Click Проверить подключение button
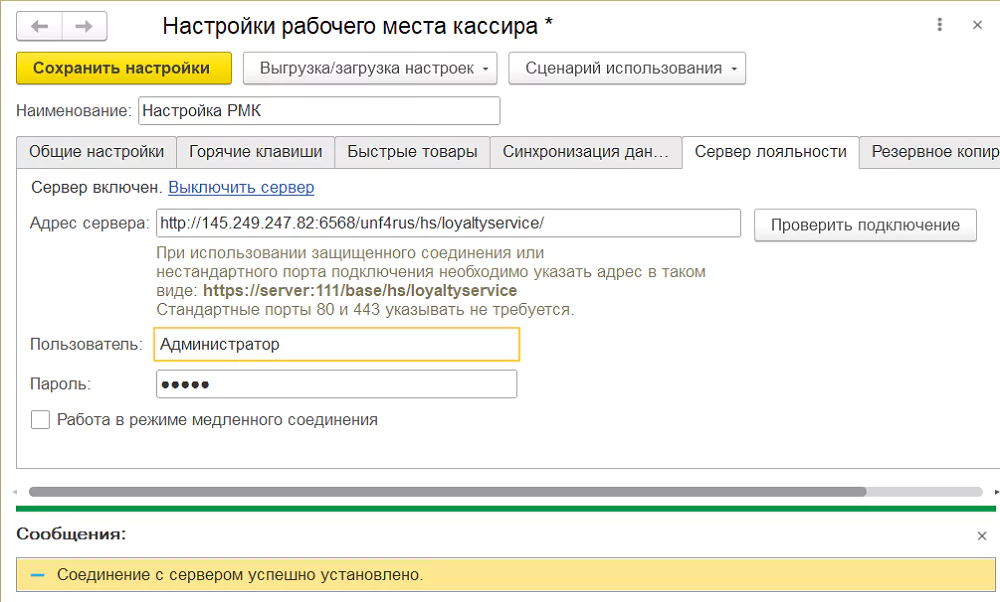This screenshot has width=1000, height=602. coord(865,225)
